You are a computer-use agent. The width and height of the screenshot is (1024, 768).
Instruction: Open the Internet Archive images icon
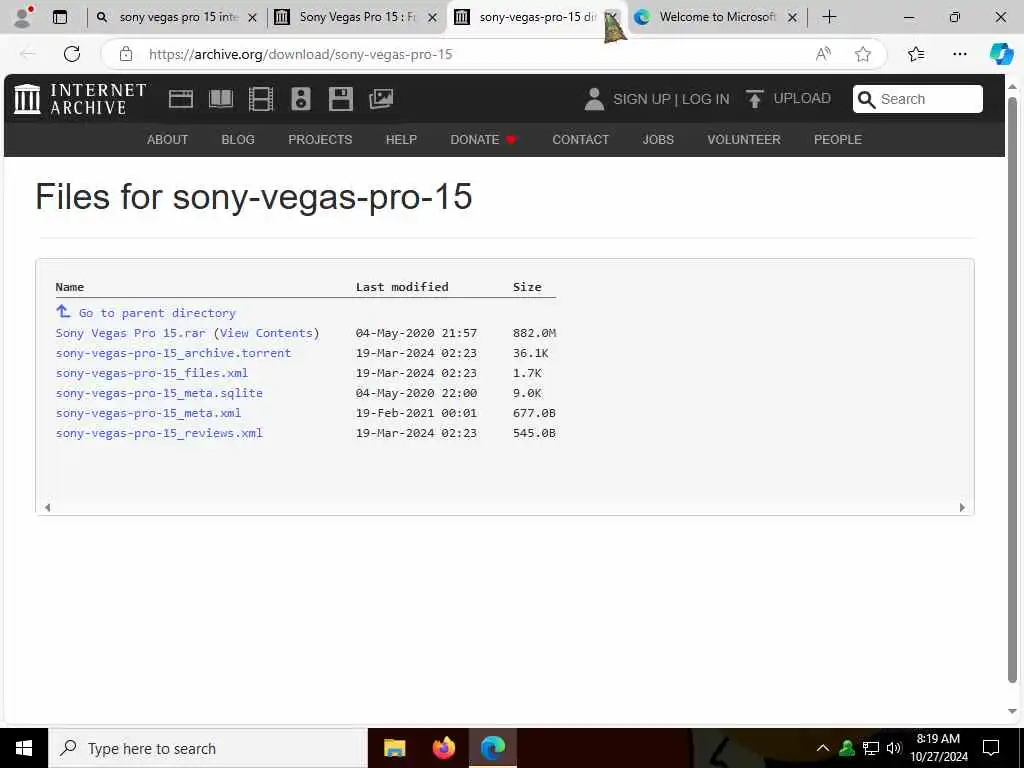click(381, 99)
